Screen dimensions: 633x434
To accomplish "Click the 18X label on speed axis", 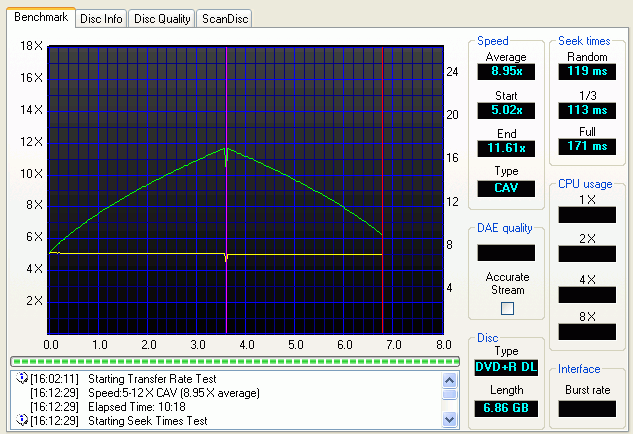I will tap(31, 46).
